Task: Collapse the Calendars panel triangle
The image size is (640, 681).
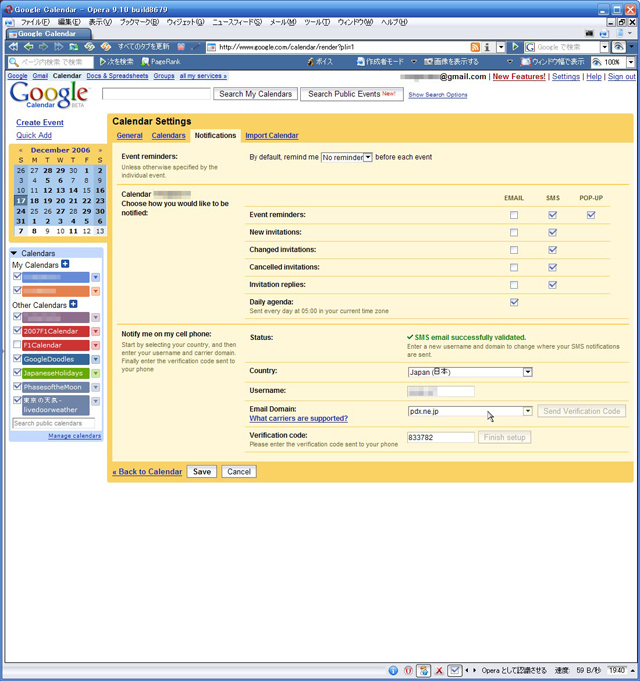Action: [14, 253]
